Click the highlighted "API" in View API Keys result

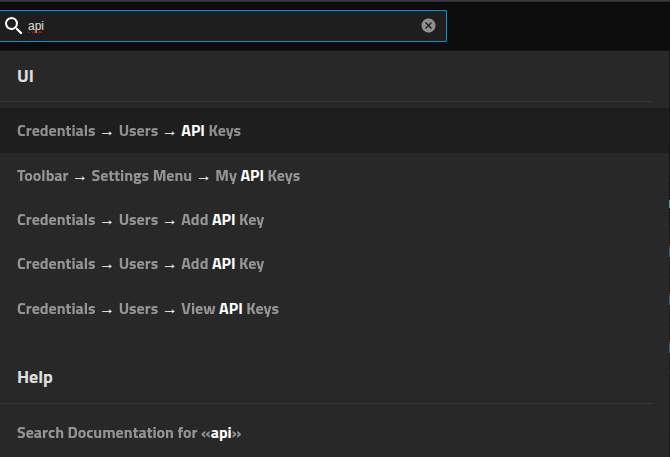[x=231, y=309]
